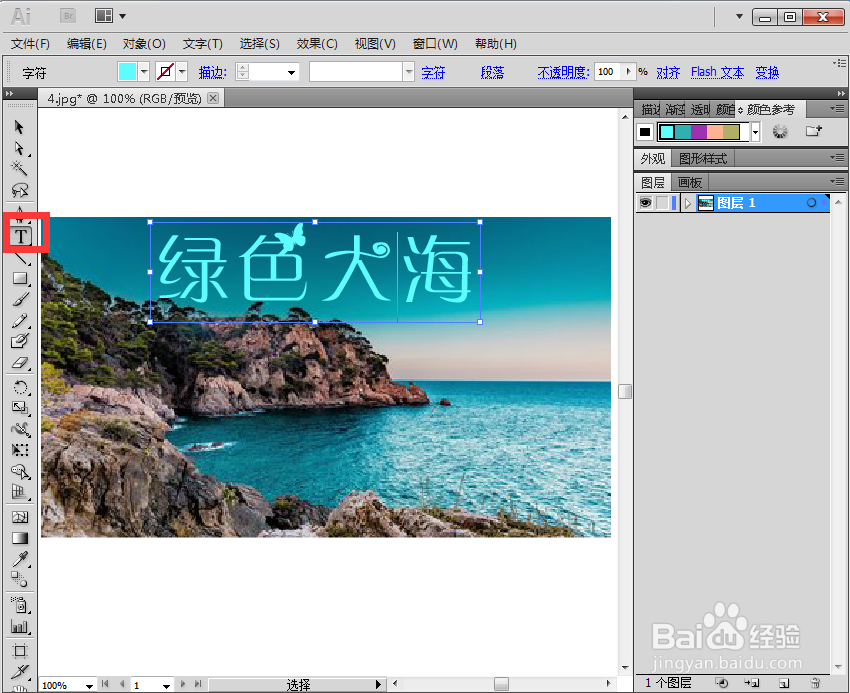The height and width of the screenshot is (693, 850).
Task: Click the Edit Colors wheel icon
Action: tap(780, 131)
